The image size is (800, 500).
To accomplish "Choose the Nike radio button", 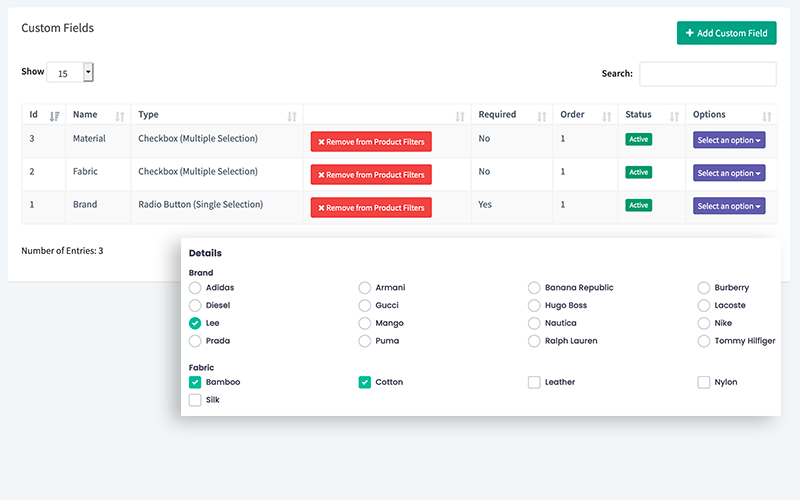I will point(704,323).
